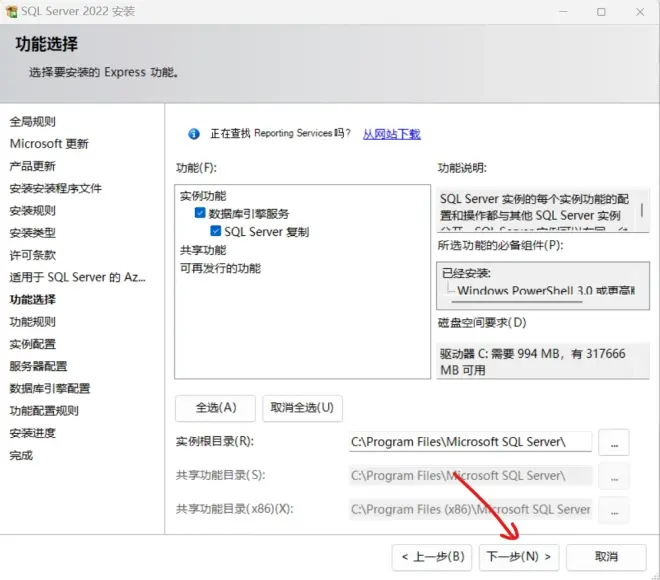Screen dimensions: 660x580
Task: Select the 实例配置 step
Action: [x=32, y=344]
